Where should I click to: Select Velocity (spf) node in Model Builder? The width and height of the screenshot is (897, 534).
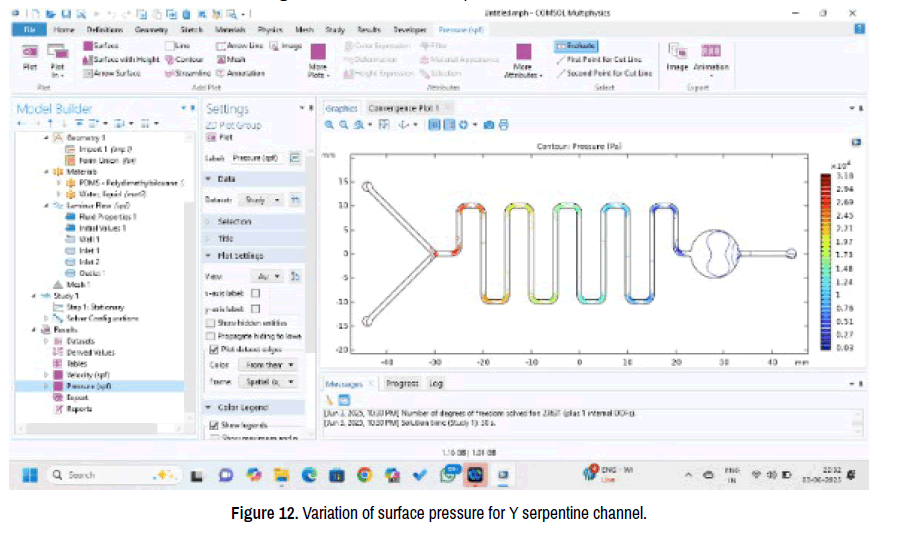[88, 374]
